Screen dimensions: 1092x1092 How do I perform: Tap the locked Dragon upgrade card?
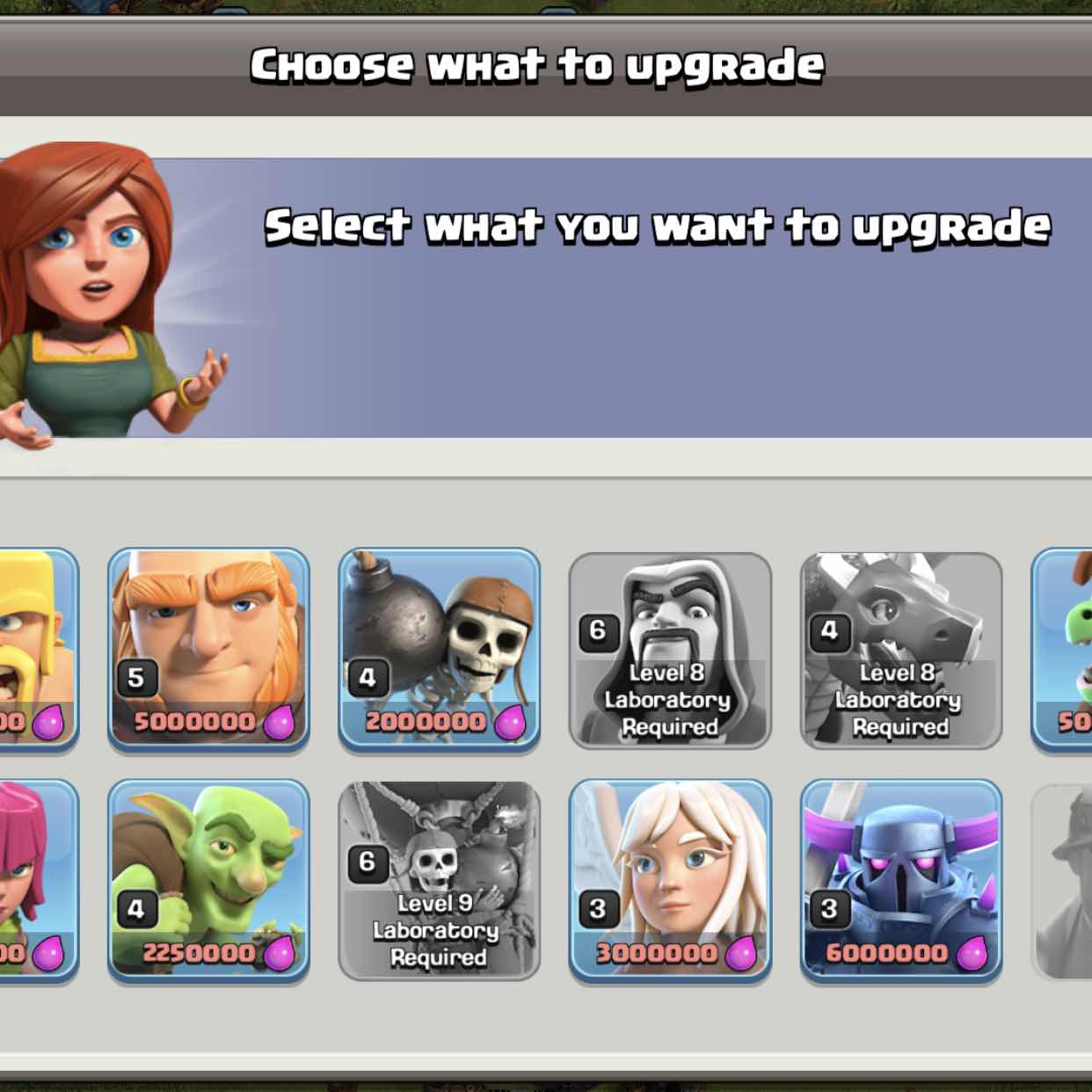tap(901, 651)
